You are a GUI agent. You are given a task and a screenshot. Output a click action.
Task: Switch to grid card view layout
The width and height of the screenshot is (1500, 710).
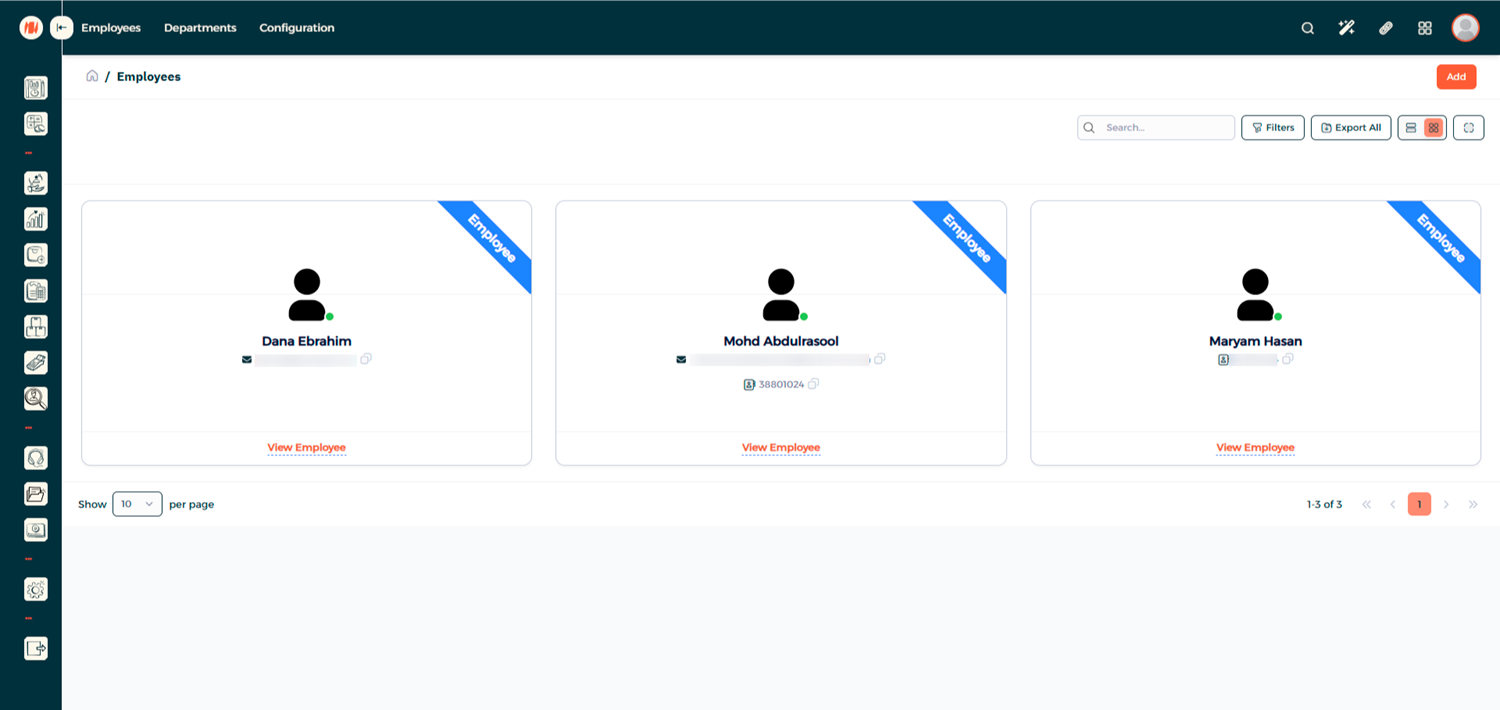coord(1433,128)
